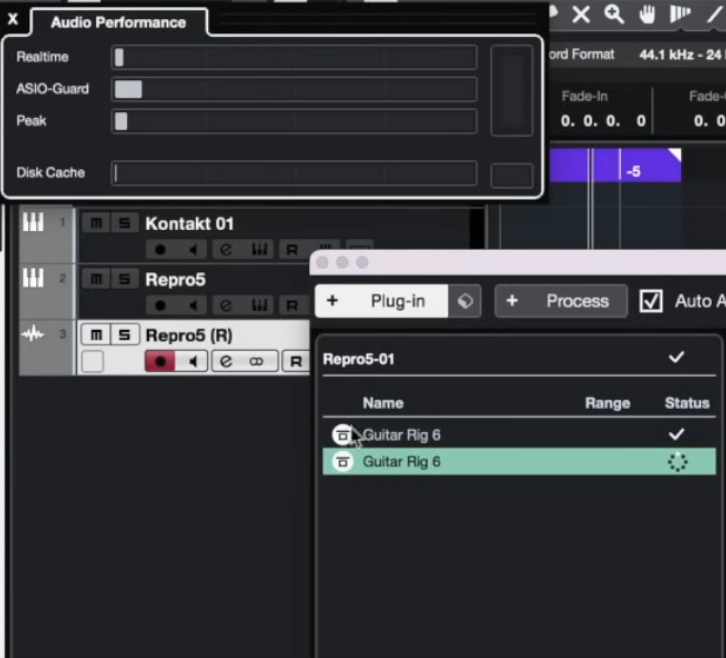
Task: Open channel settings (e) for Repro5 (R)
Action: pos(226,361)
